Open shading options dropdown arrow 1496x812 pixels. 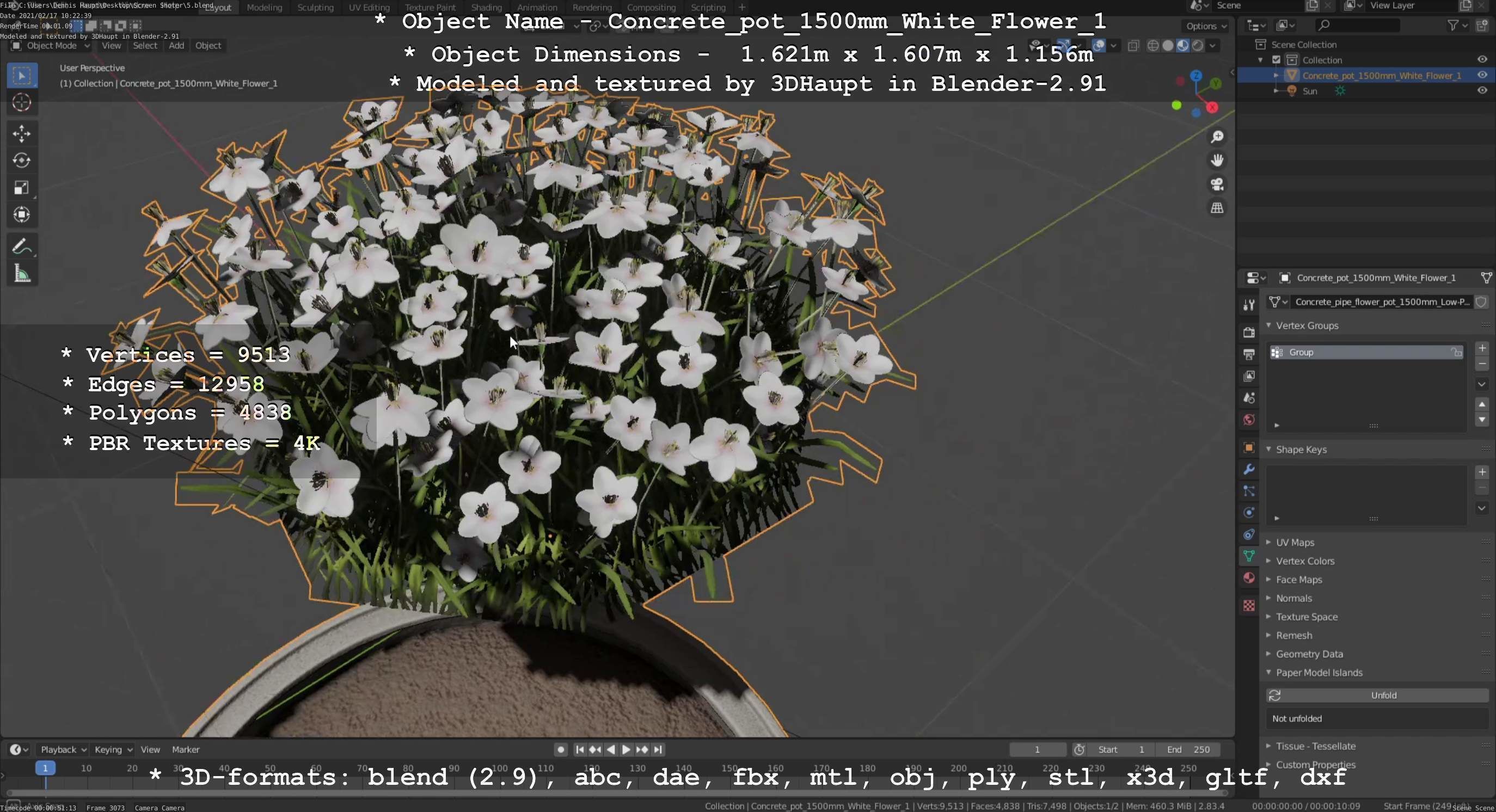(1212, 45)
